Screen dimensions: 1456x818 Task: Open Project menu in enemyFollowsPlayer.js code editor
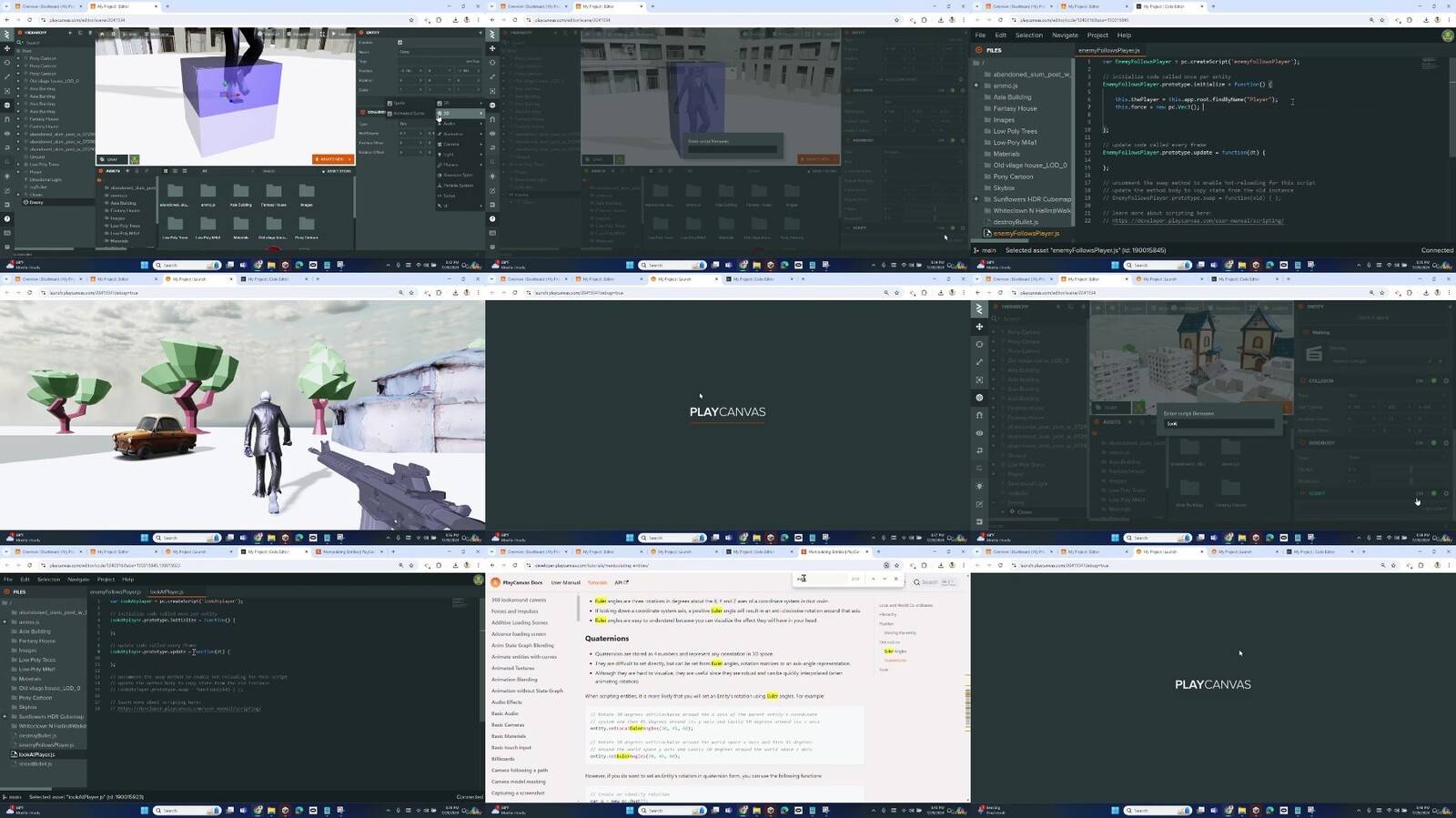click(x=1097, y=35)
